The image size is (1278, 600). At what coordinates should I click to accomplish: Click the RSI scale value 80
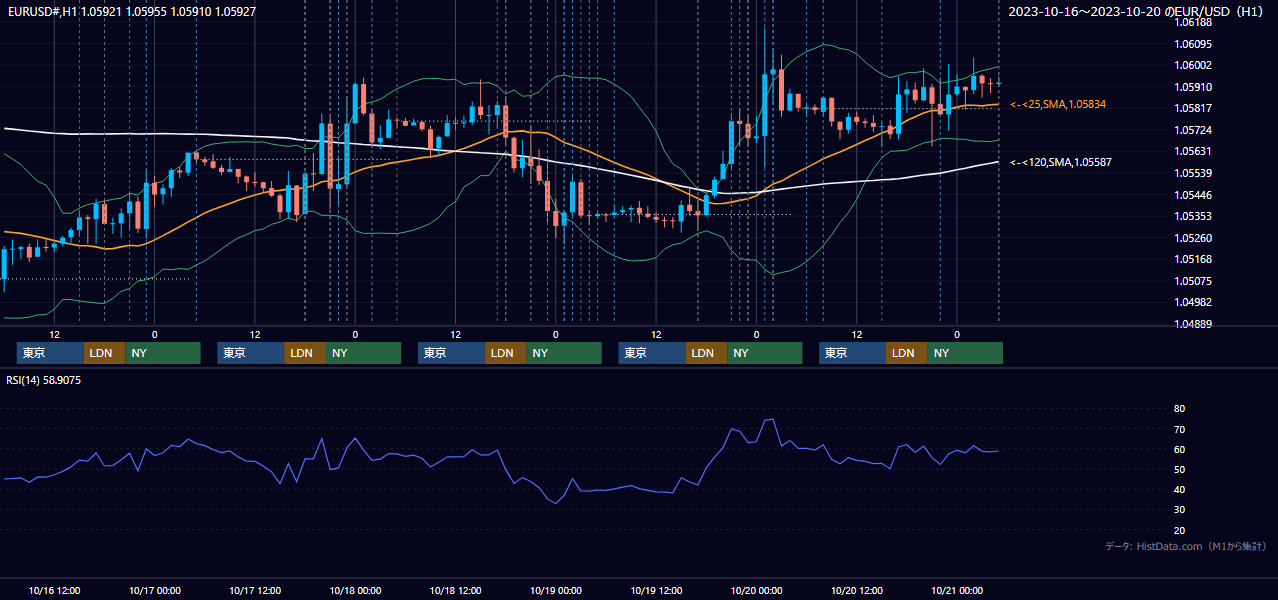(x=1180, y=409)
